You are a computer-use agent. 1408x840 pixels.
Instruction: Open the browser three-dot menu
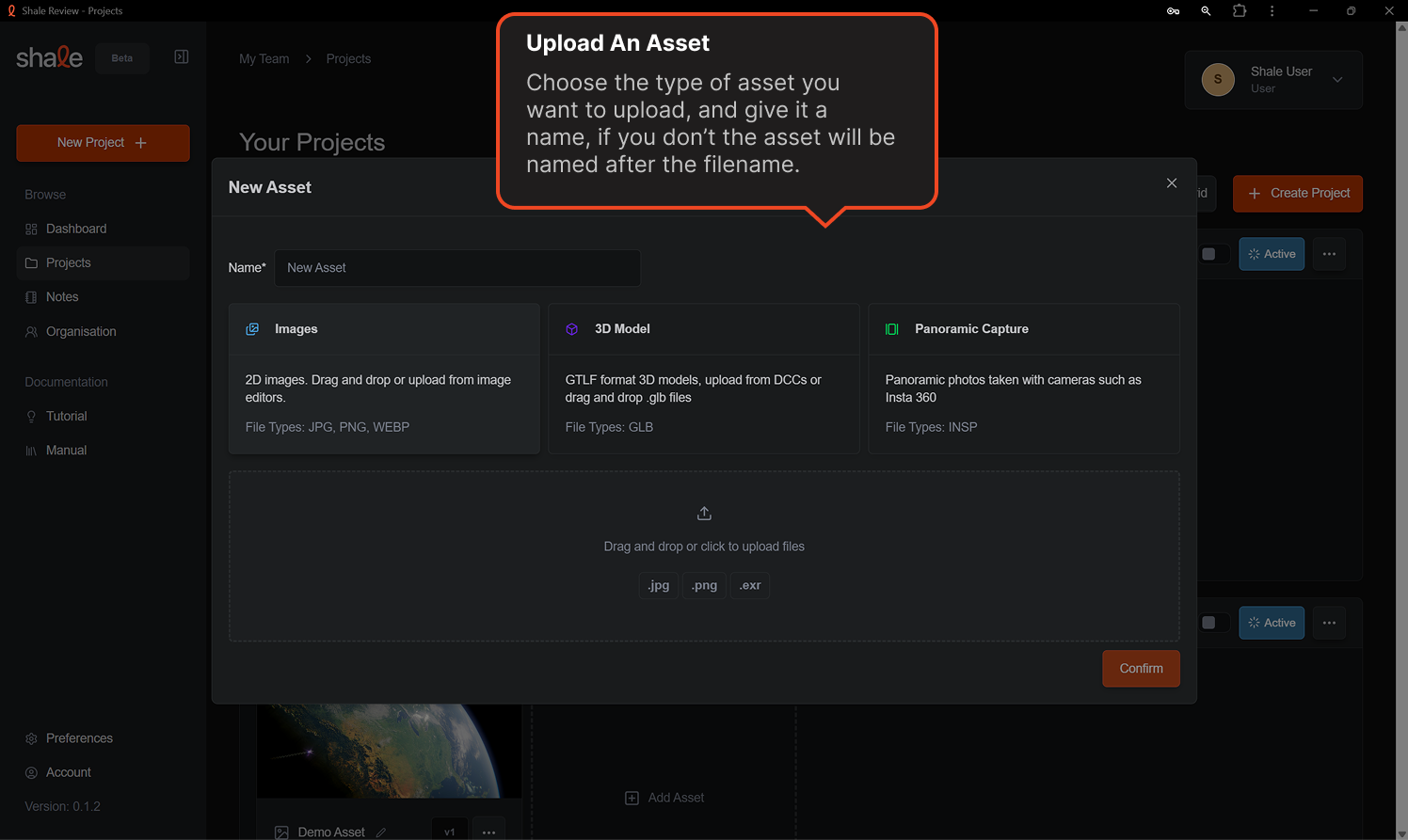[1272, 11]
